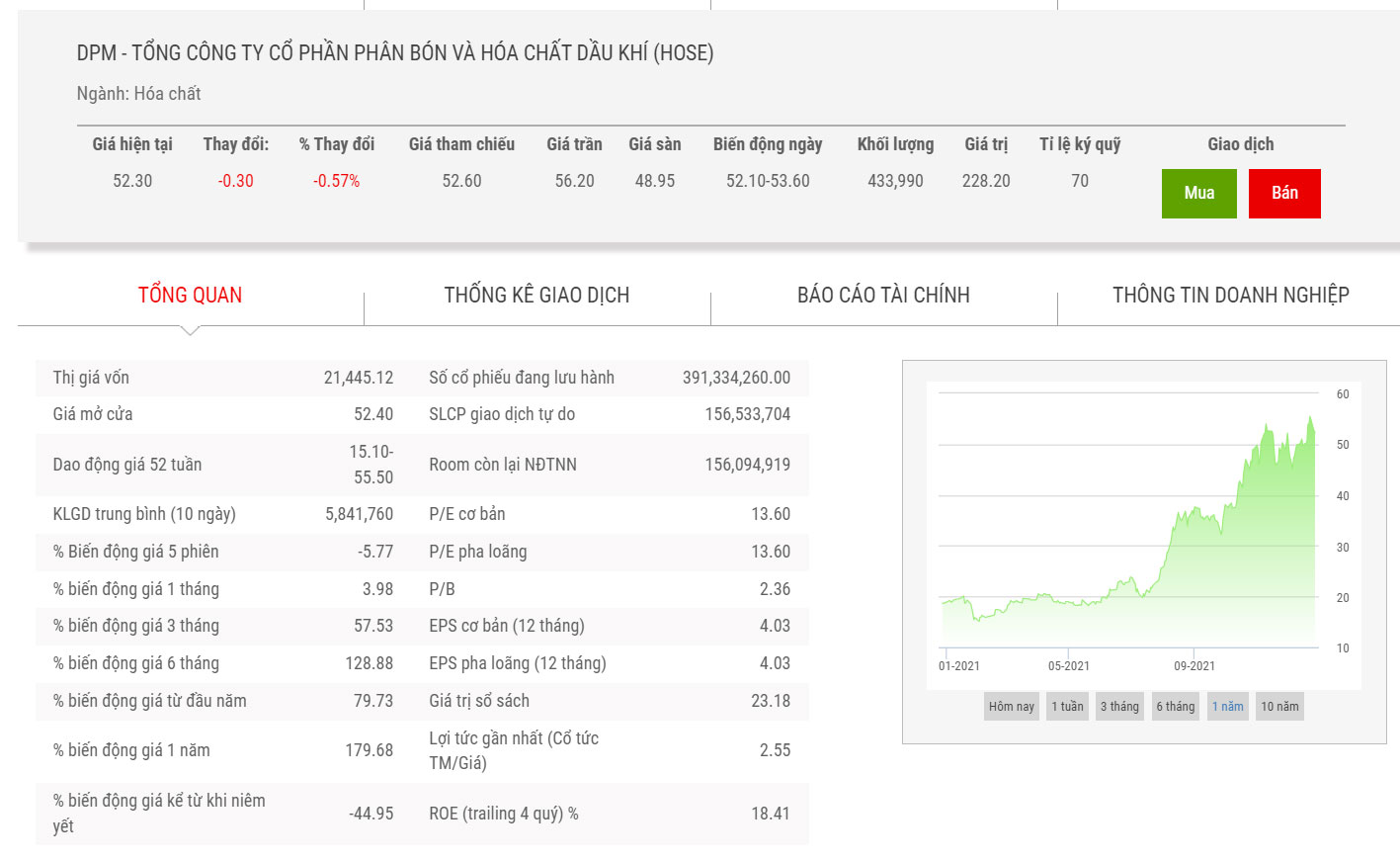Click the 01-2021 label on chart axis
Viewport: 1400px width, 861px height.
tap(958, 665)
